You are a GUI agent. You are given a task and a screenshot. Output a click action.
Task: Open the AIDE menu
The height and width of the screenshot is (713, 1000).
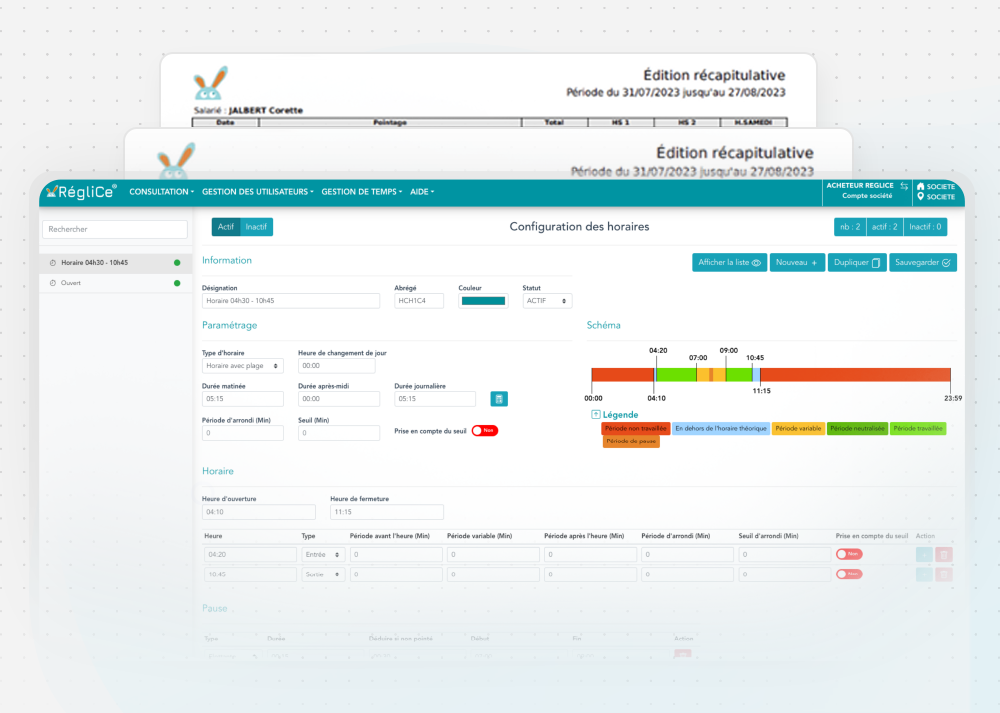coord(422,191)
